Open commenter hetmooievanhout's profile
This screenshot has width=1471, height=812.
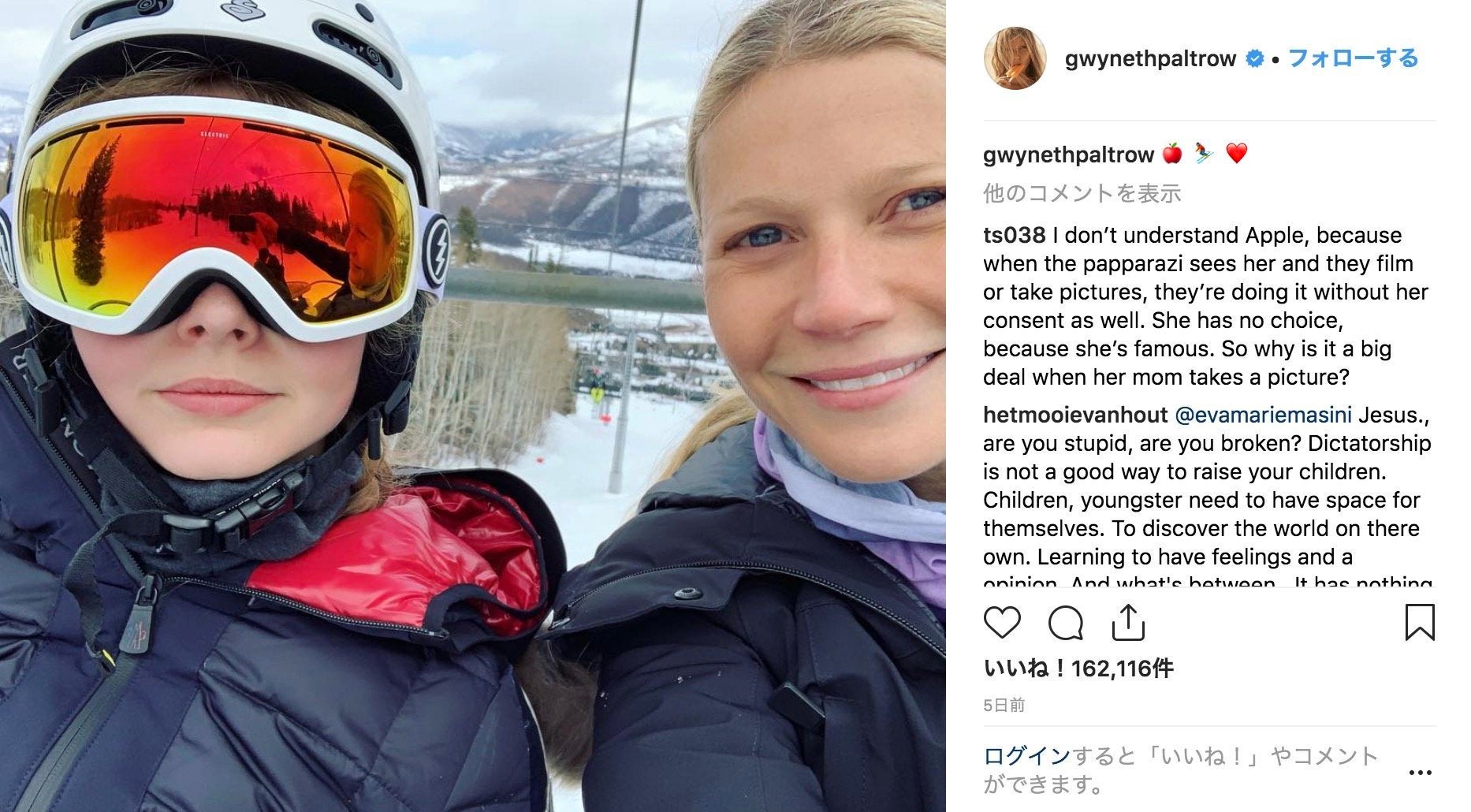[x=1075, y=415]
